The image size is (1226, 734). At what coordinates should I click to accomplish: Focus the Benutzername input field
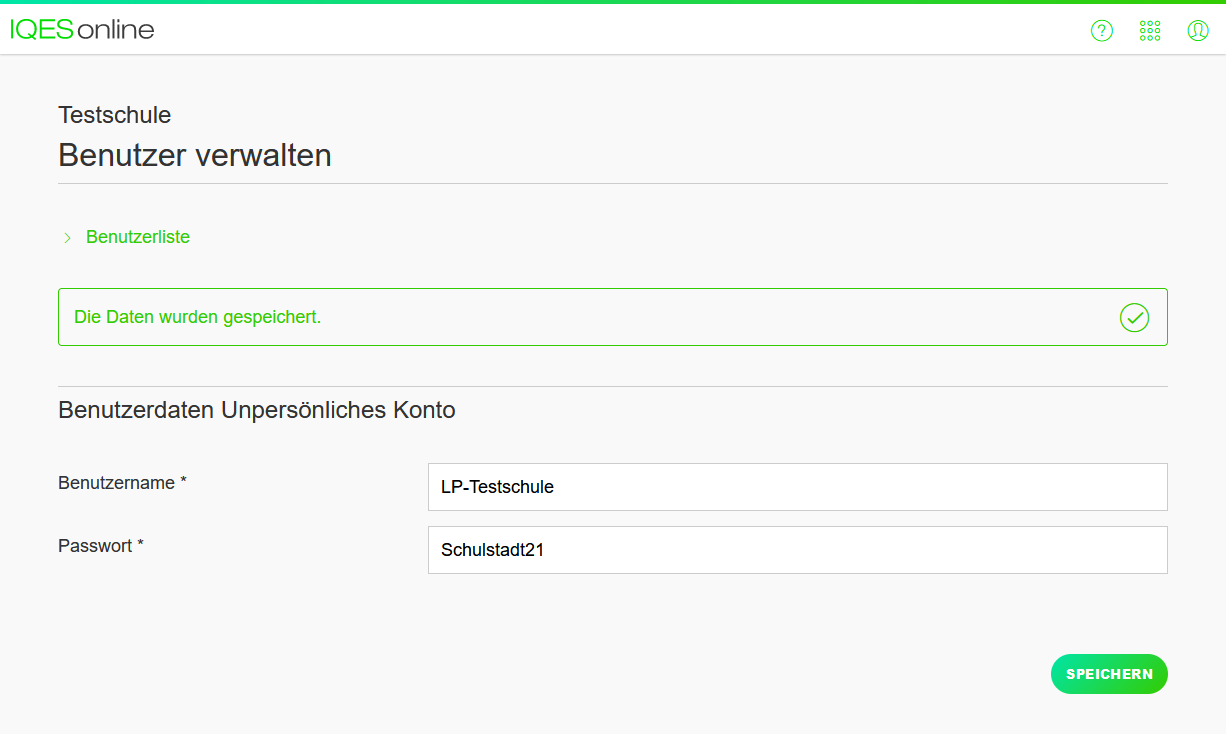(x=797, y=487)
